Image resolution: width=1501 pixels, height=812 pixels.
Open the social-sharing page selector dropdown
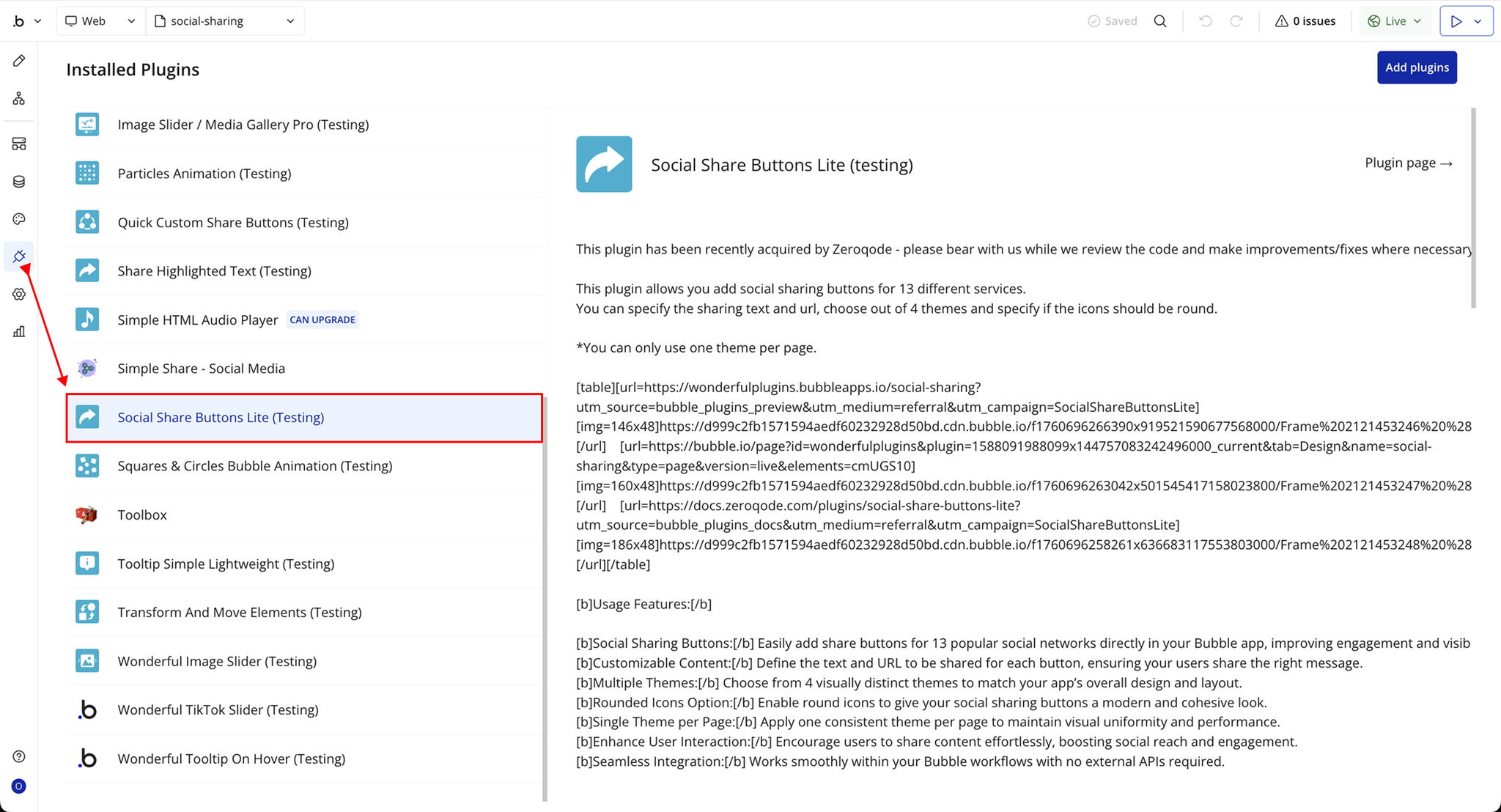225,21
